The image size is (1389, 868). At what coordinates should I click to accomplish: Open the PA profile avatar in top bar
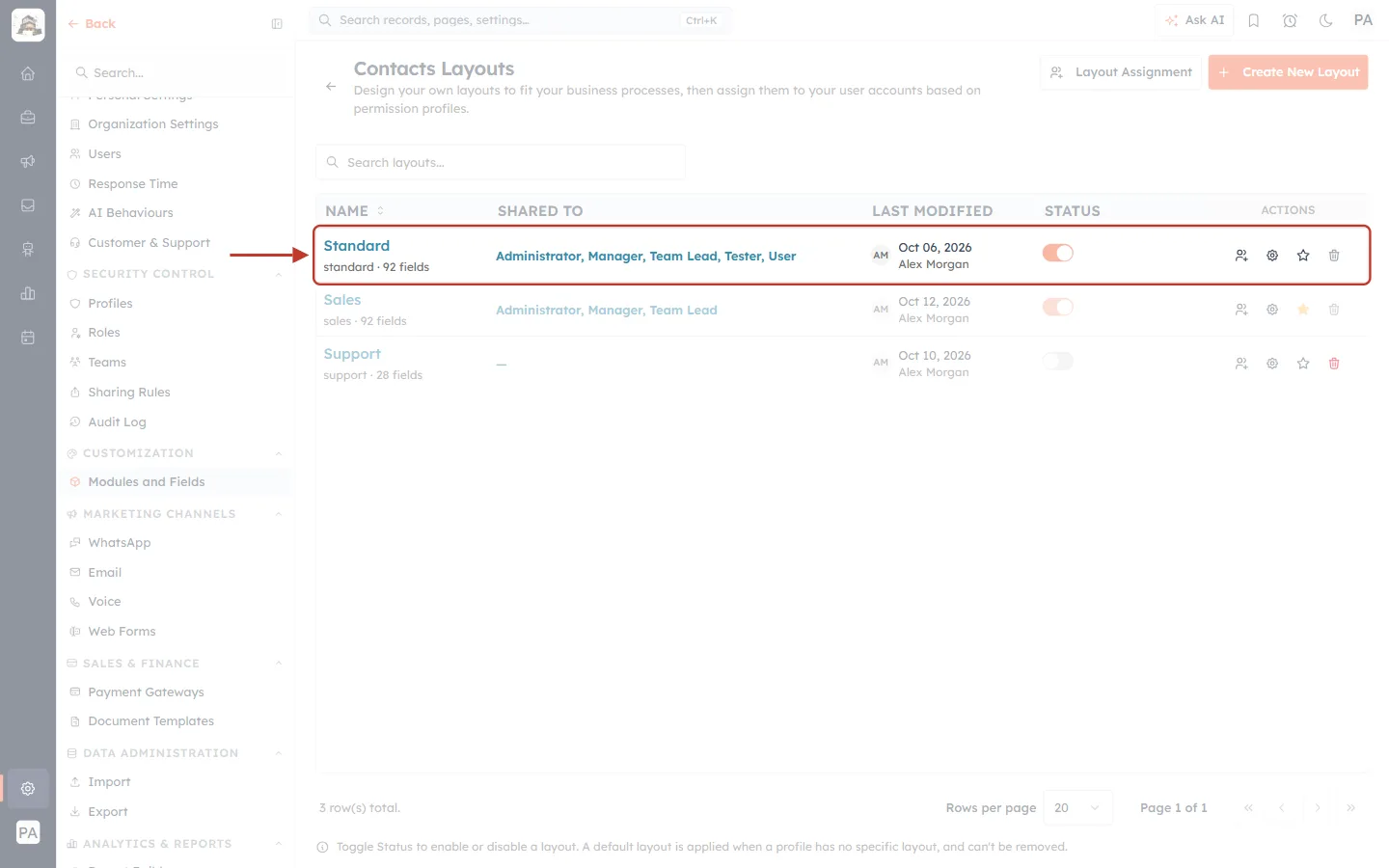click(x=1363, y=20)
